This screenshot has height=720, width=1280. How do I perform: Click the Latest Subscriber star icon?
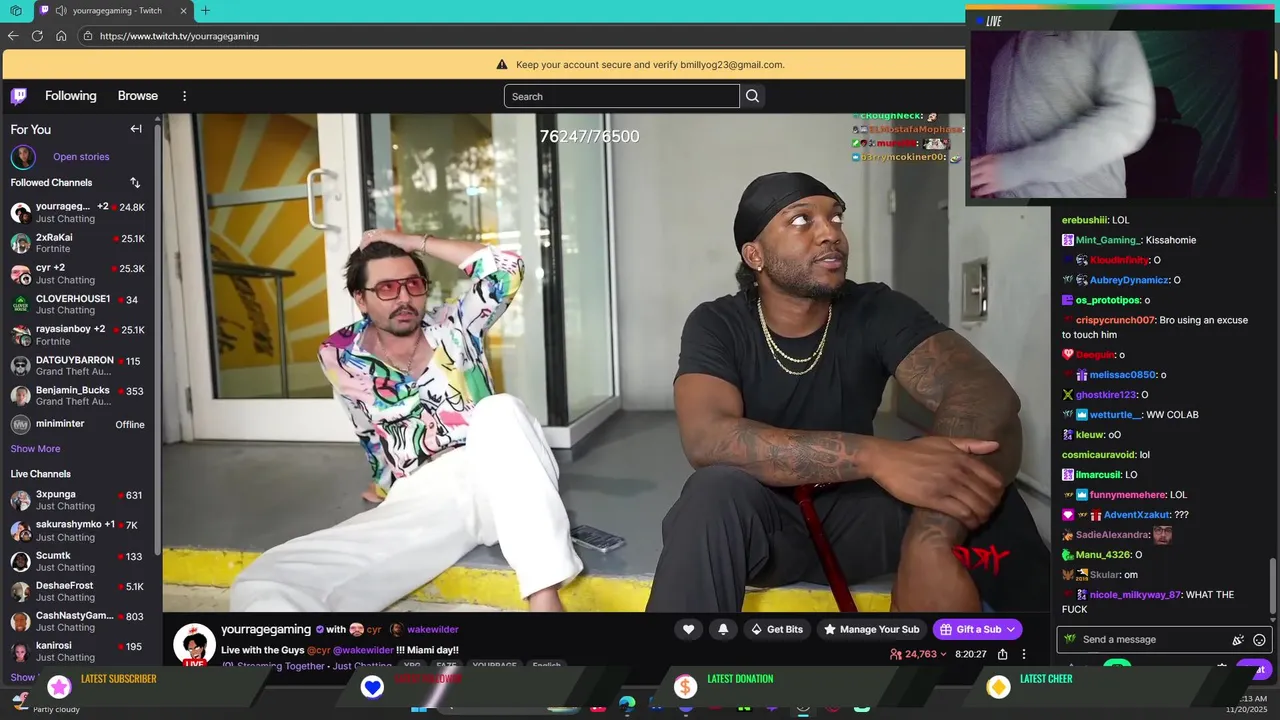pyautogui.click(x=60, y=686)
